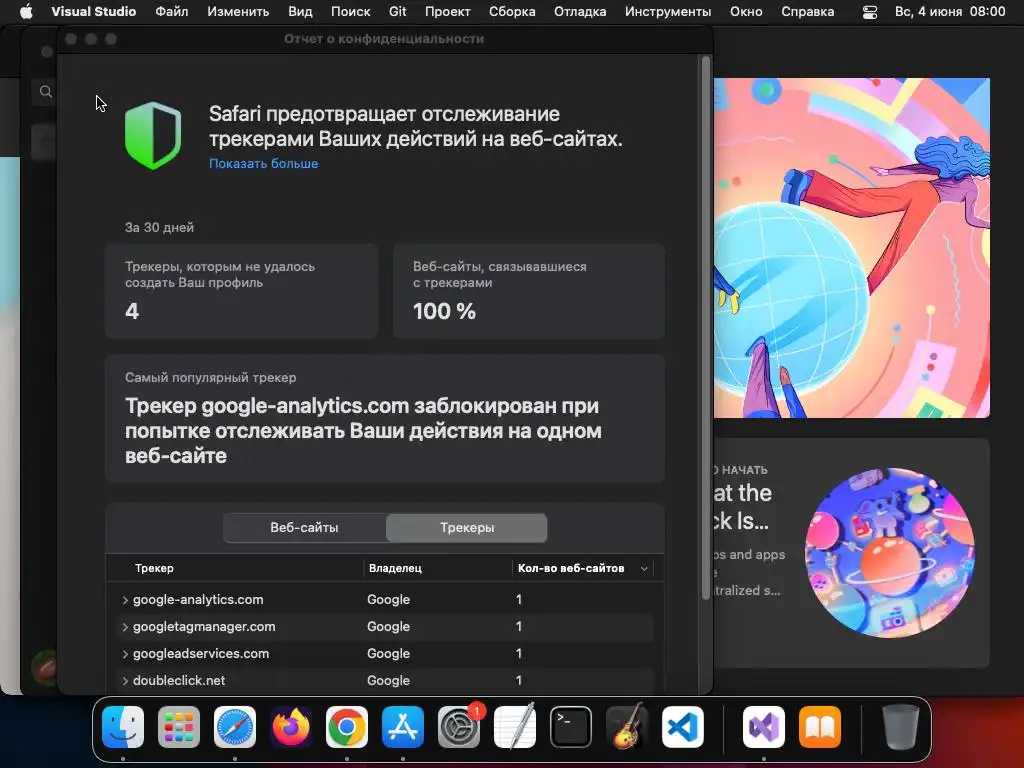1024x768 pixels.
Task: Click the green privacy shield icon
Action: point(153,136)
